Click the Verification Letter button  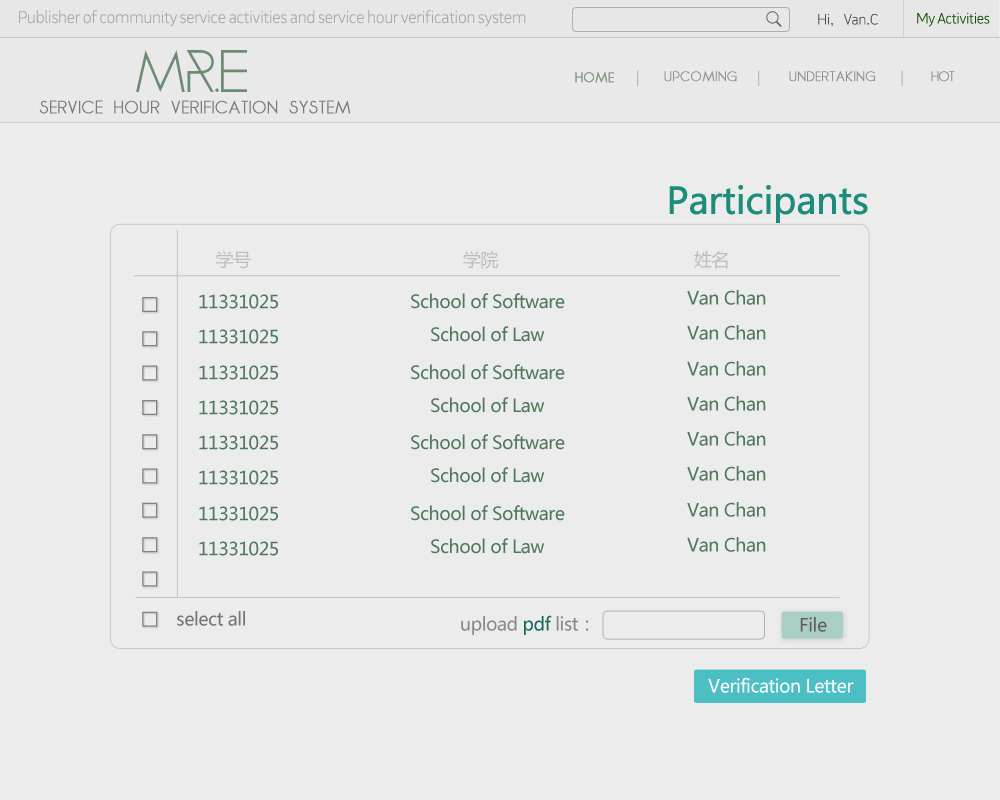click(780, 686)
